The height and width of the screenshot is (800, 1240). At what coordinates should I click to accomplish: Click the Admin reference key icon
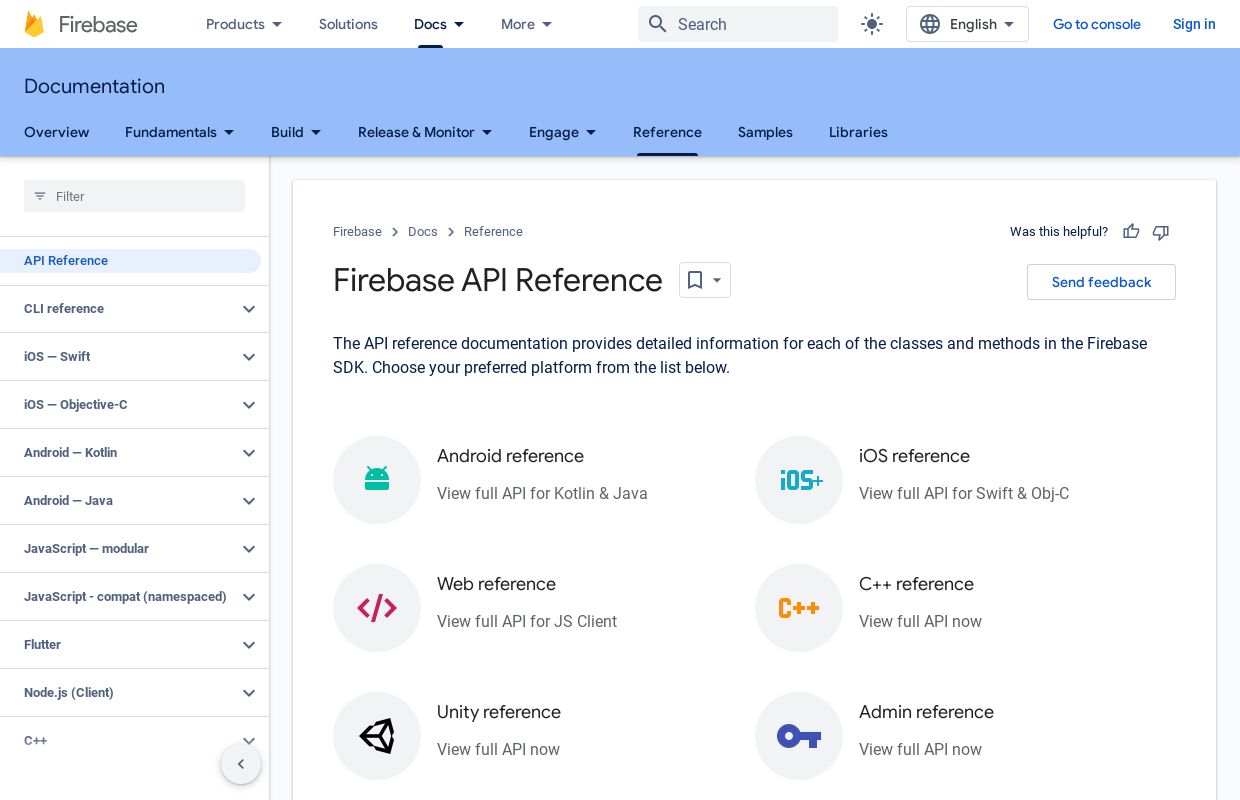point(799,736)
